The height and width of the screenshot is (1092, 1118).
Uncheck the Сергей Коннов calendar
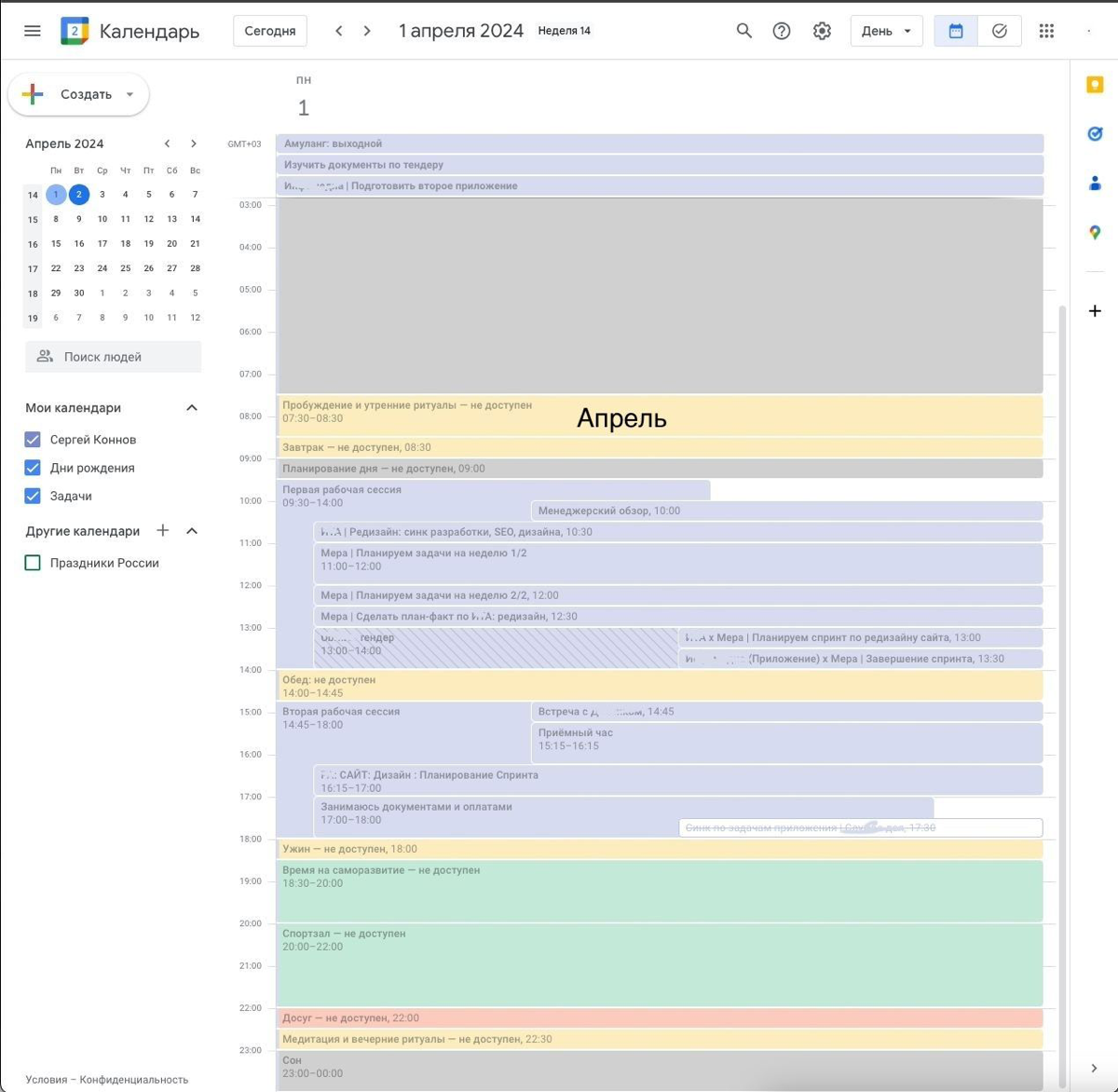click(x=33, y=439)
